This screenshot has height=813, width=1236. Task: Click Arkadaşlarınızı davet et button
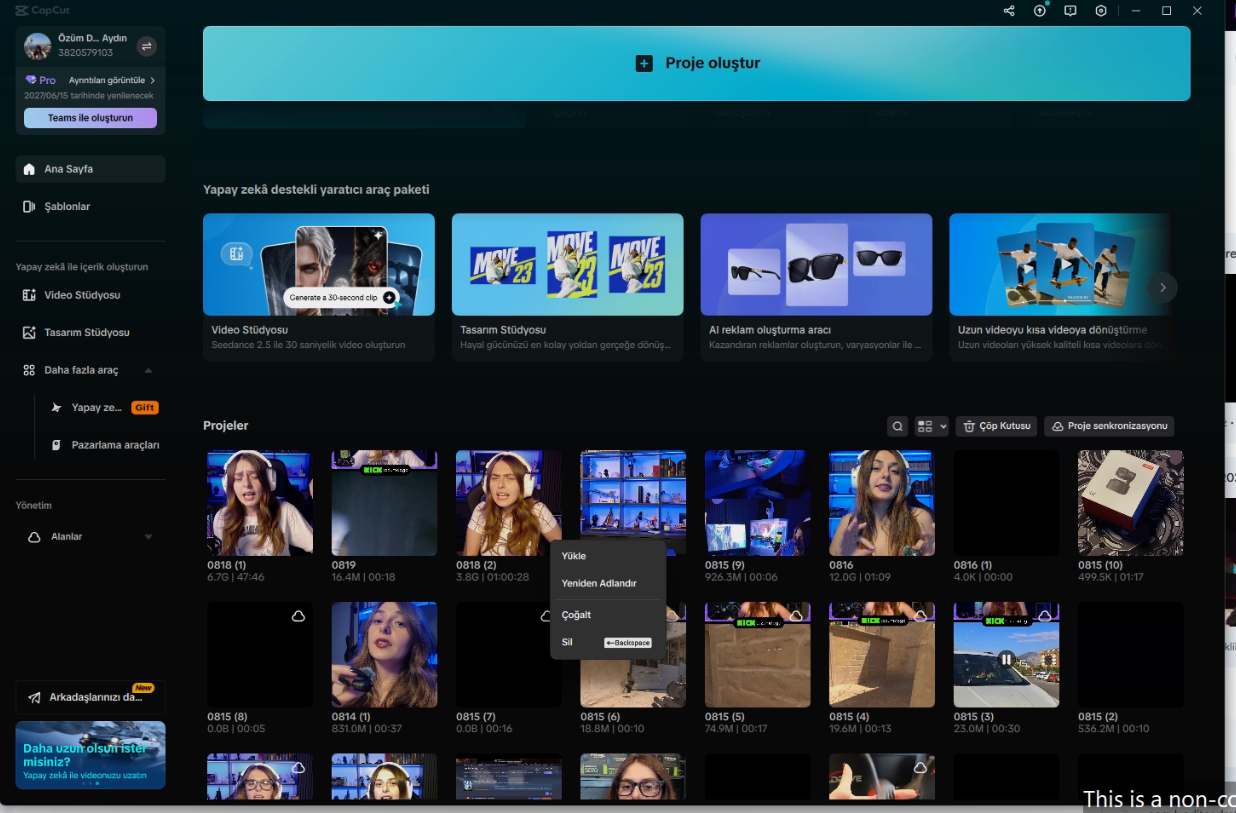[90, 697]
